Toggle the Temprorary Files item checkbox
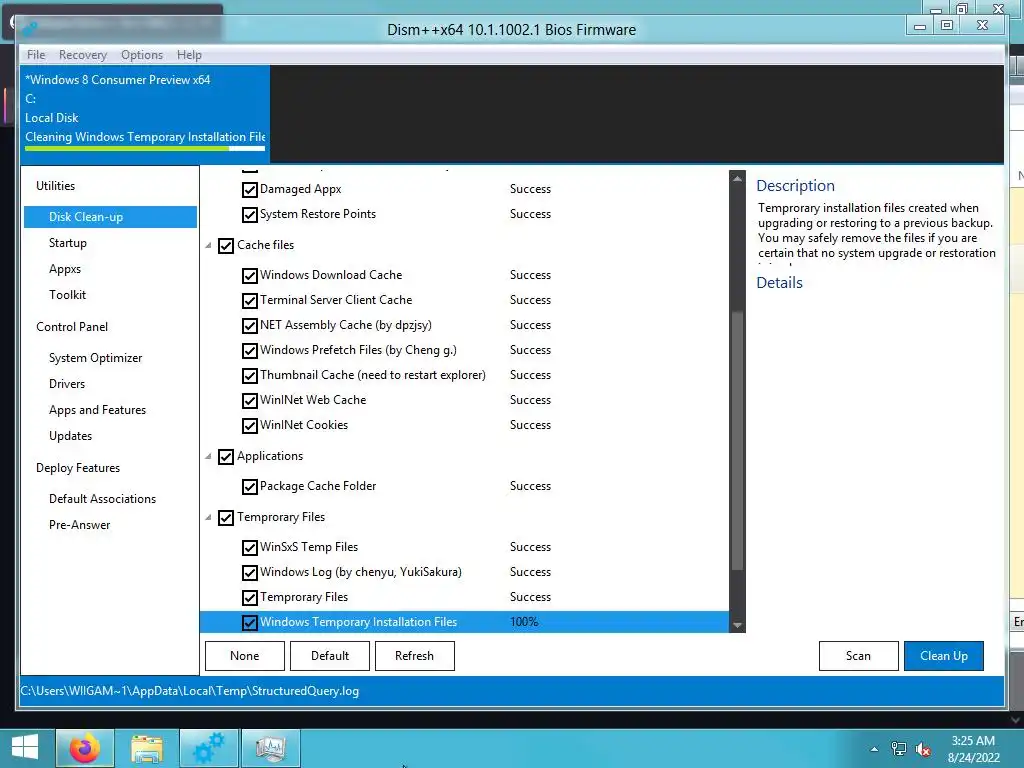This screenshot has height=768, width=1024. pos(249,598)
